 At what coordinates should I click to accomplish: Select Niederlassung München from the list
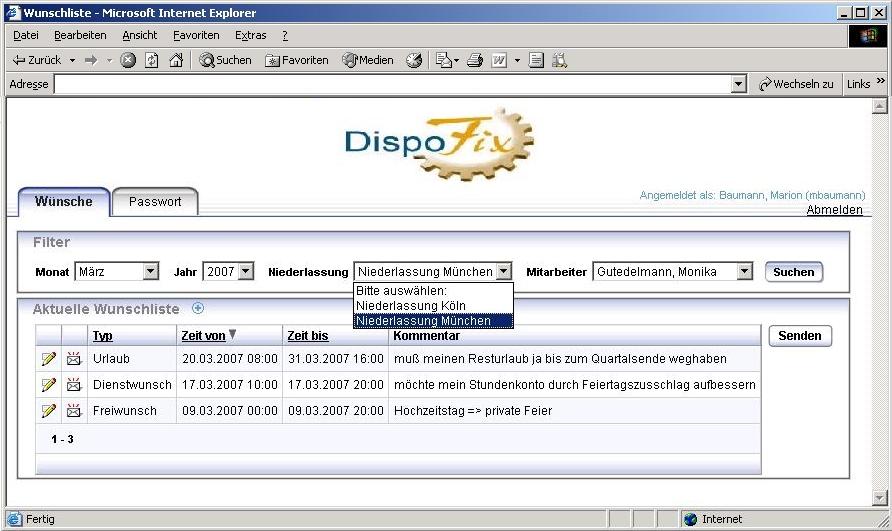[433, 321]
